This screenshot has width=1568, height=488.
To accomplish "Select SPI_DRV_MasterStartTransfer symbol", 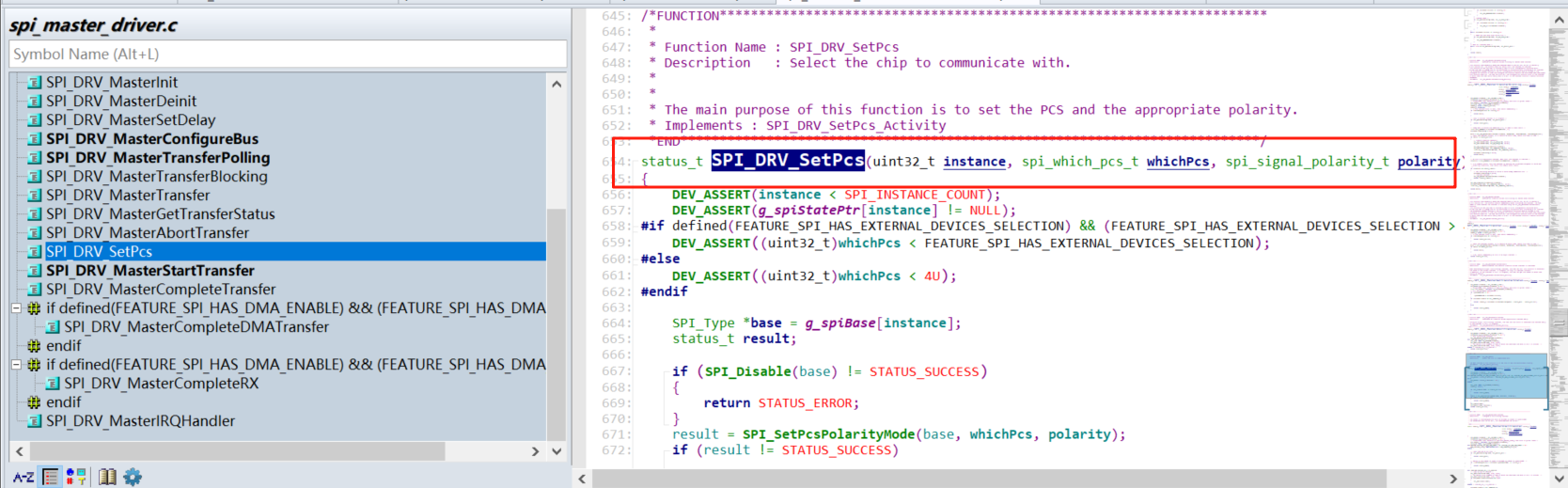I will (150, 271).
